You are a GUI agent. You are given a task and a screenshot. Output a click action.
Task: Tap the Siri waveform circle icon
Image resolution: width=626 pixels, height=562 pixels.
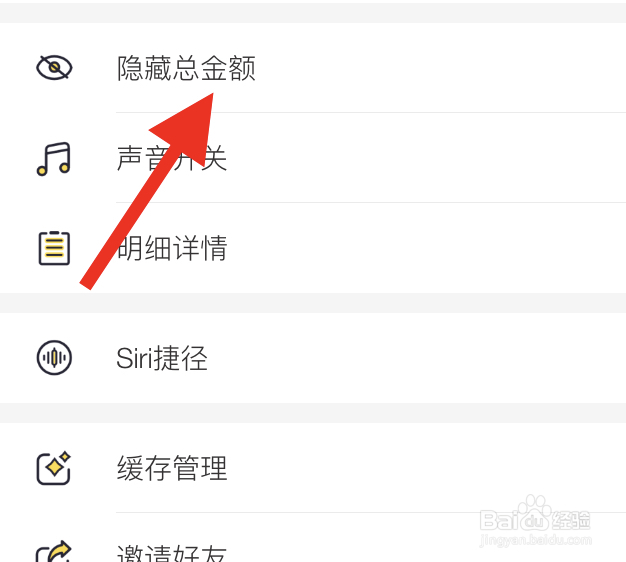pos(54,358)
